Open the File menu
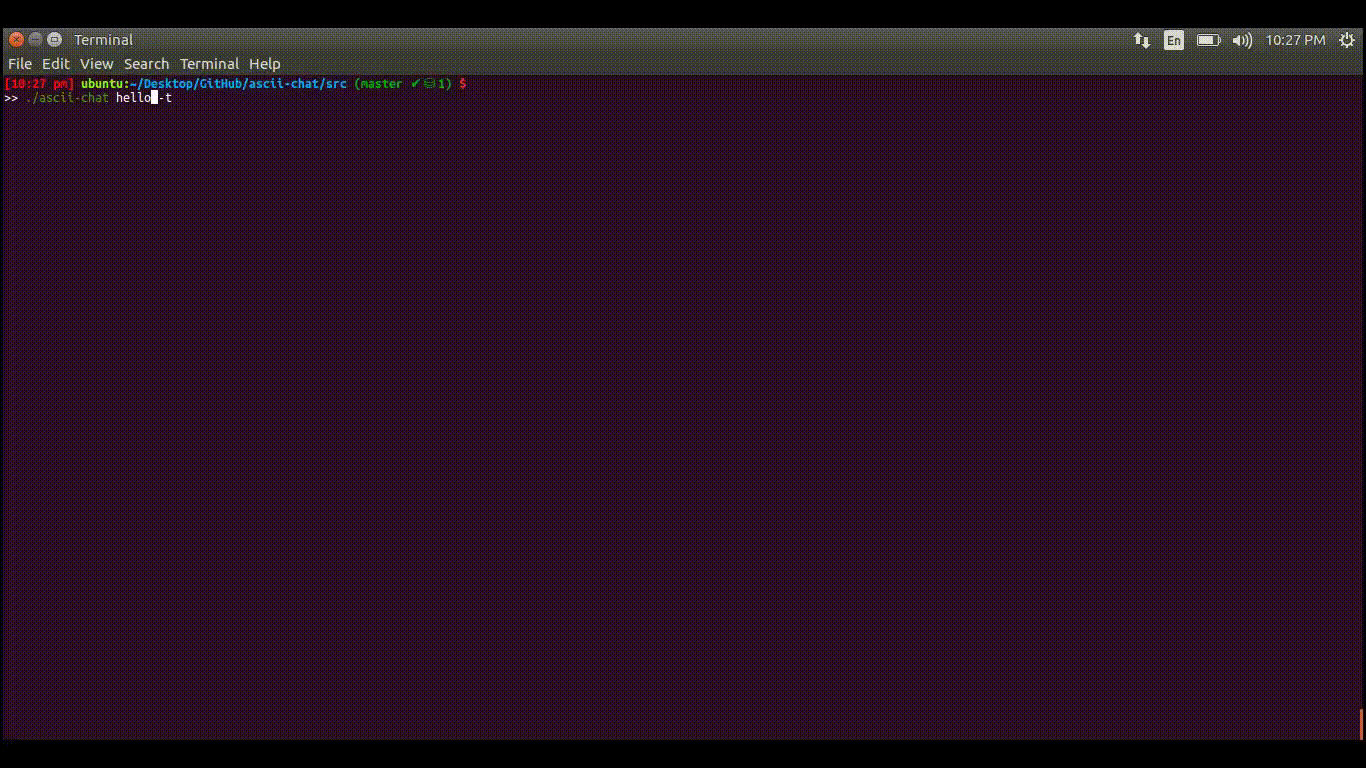1366x768 pixels. point(20,64)
